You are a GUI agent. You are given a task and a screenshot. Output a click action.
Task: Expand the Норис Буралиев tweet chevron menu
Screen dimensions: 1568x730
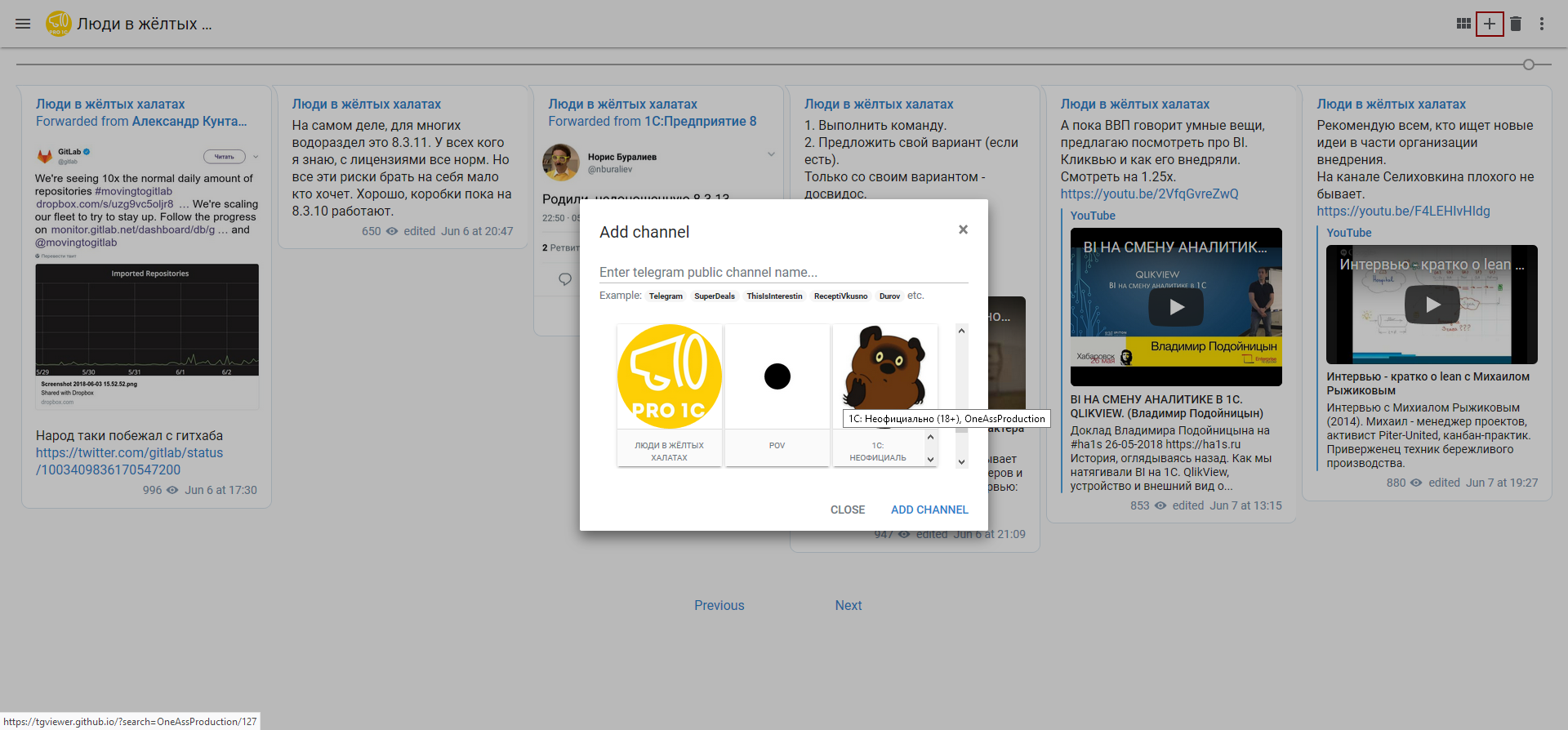tap(771, 154)
